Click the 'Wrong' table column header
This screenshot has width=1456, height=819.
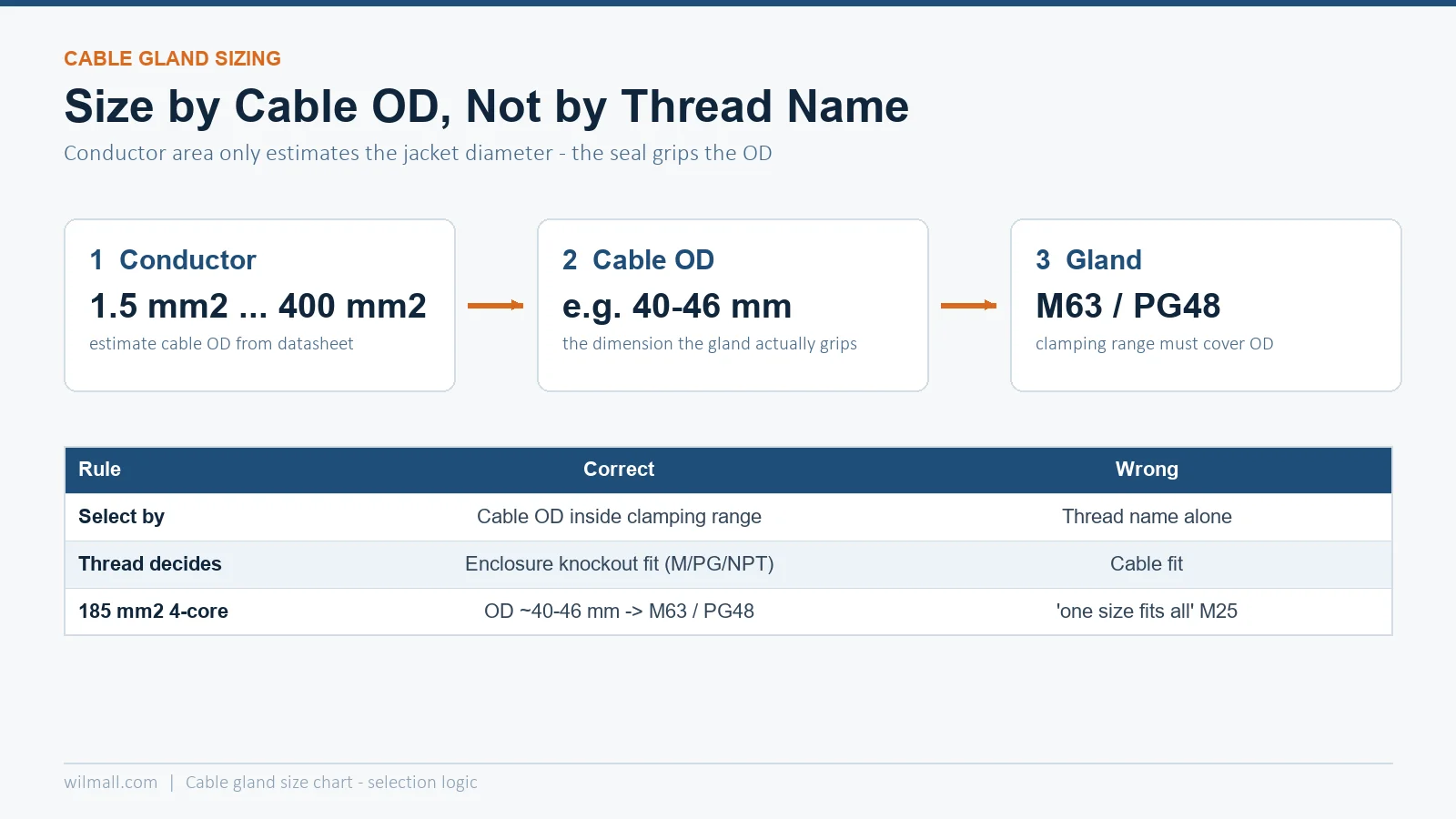(x=1147, y=470)
